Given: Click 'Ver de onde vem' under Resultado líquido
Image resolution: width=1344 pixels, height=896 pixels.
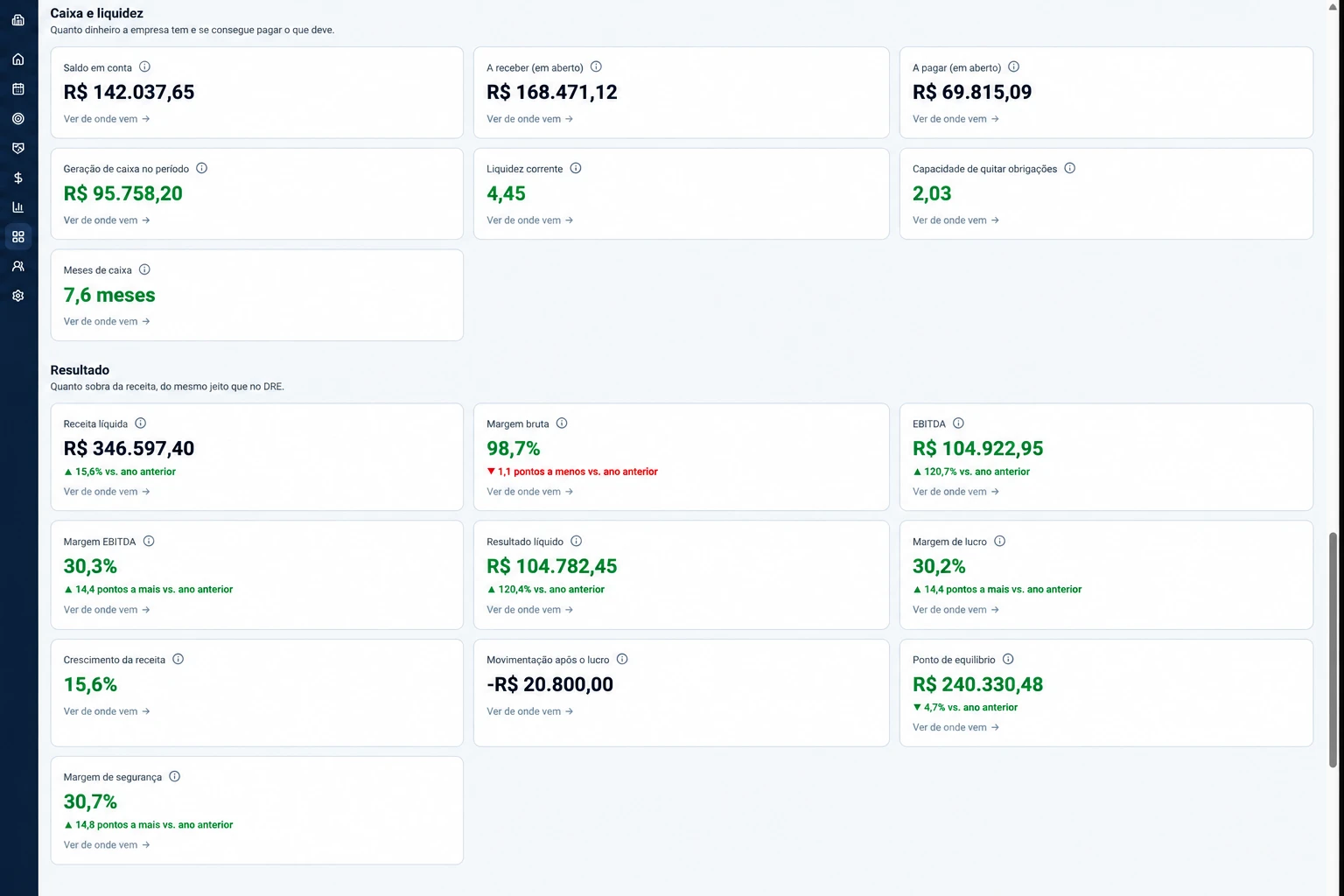Looking at the screenshot, I should click(x=530, y=610).
